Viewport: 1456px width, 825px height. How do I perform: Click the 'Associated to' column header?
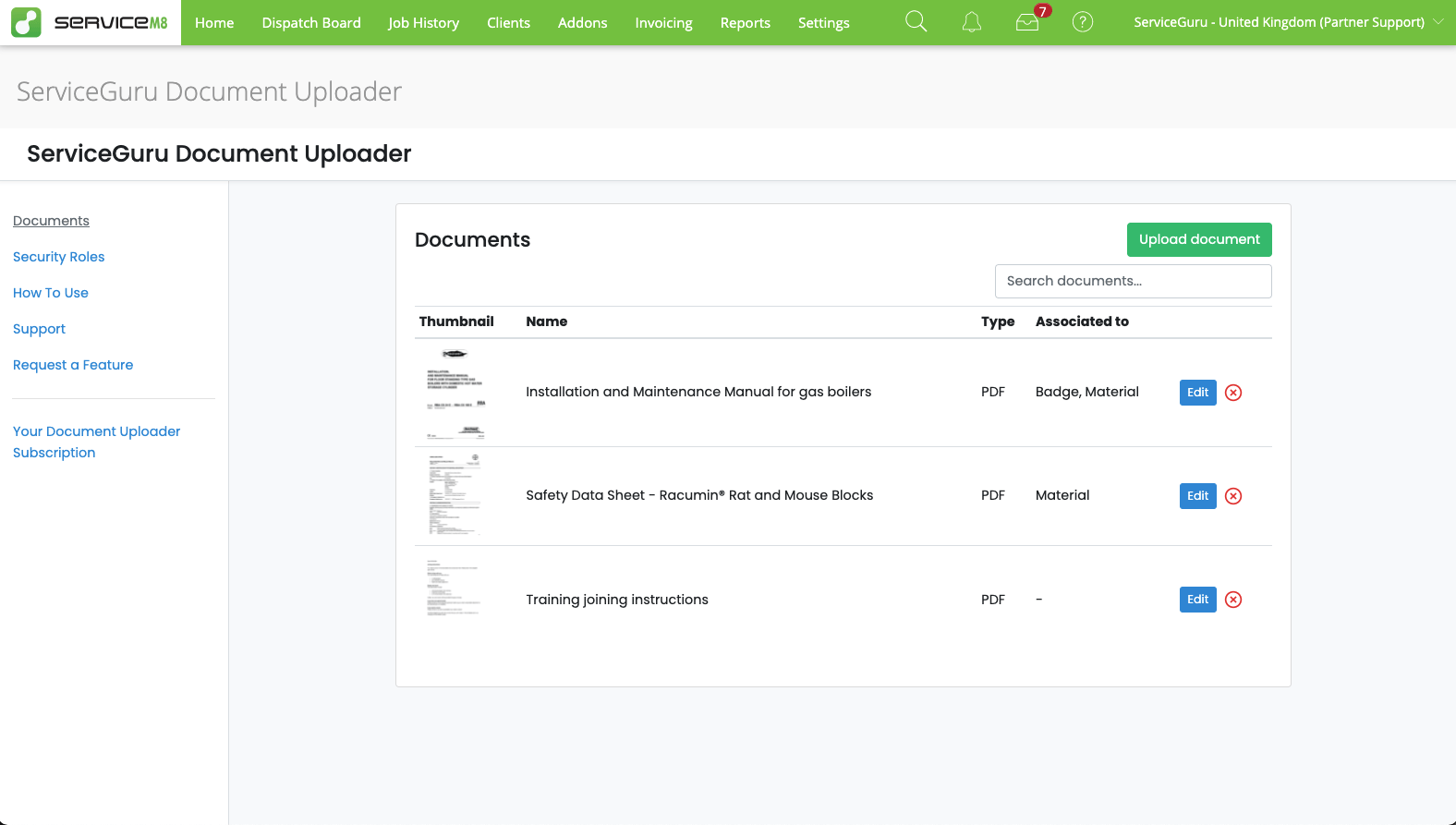pos(1082,322)
